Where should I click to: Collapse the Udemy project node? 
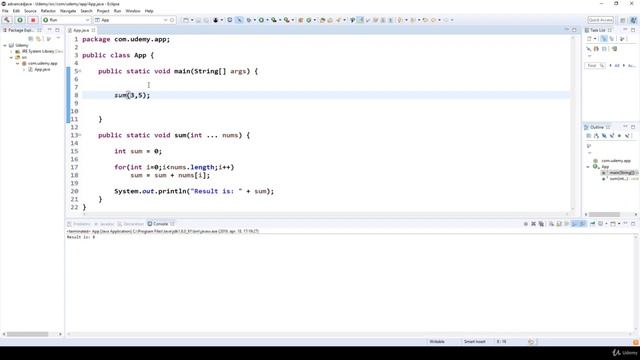[x=5, y=45]
